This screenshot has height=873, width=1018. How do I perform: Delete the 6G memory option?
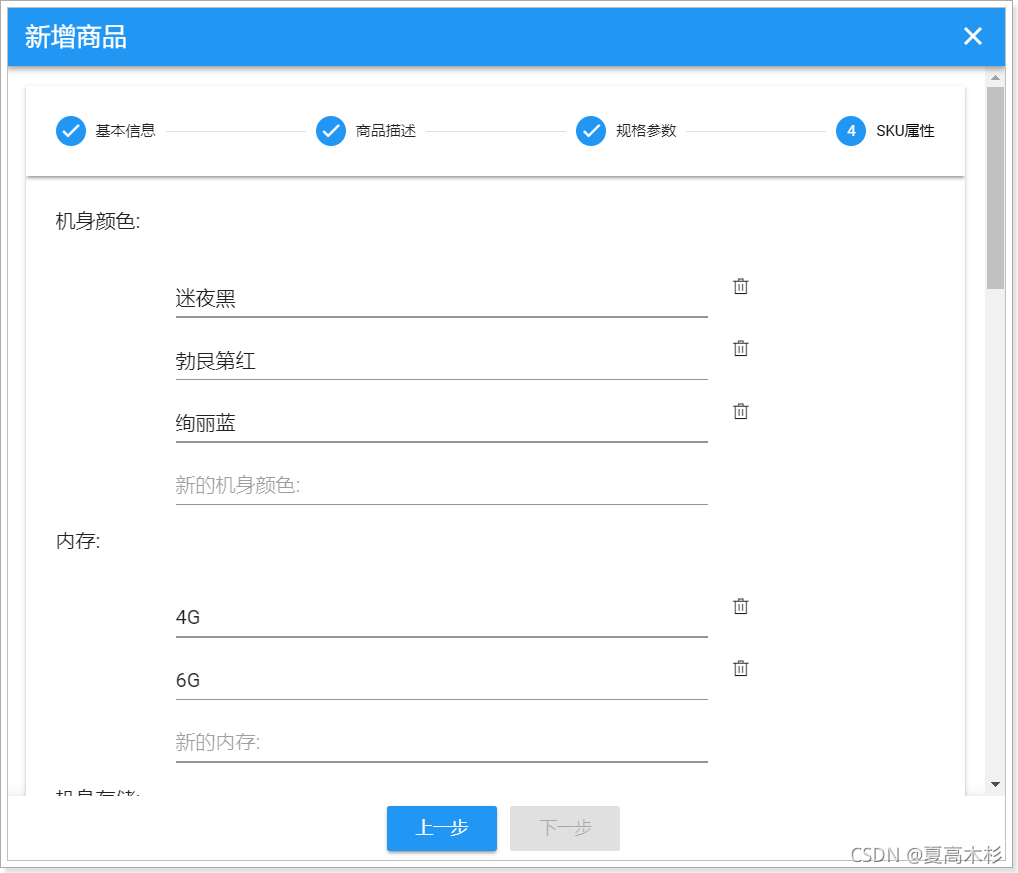[x=740, y=668]
